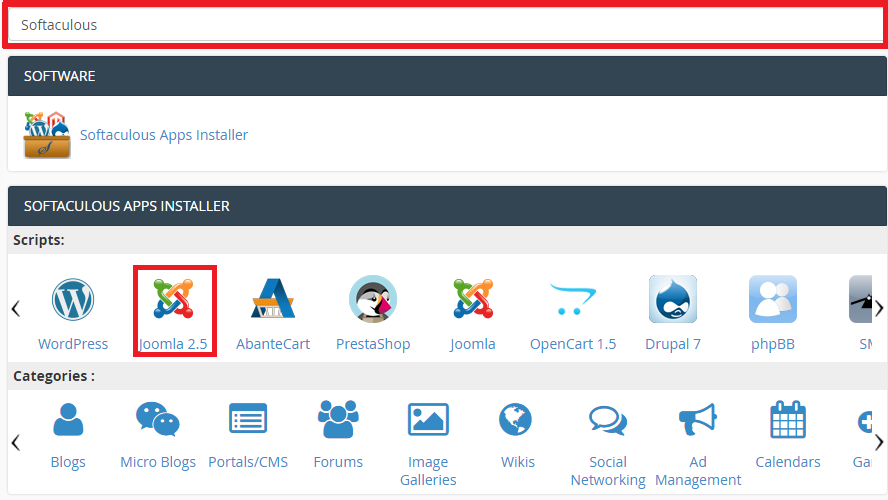Select the Joomla 2.5 script icon
The image size is (888, 500).
point(173,298)
